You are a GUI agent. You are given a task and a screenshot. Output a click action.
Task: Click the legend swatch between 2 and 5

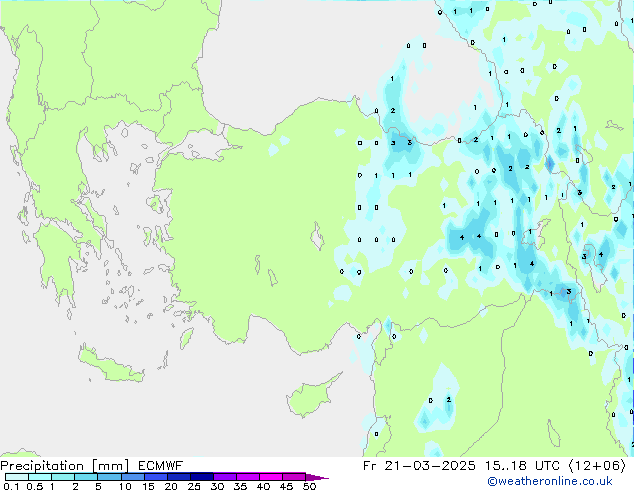click(86, 477)
